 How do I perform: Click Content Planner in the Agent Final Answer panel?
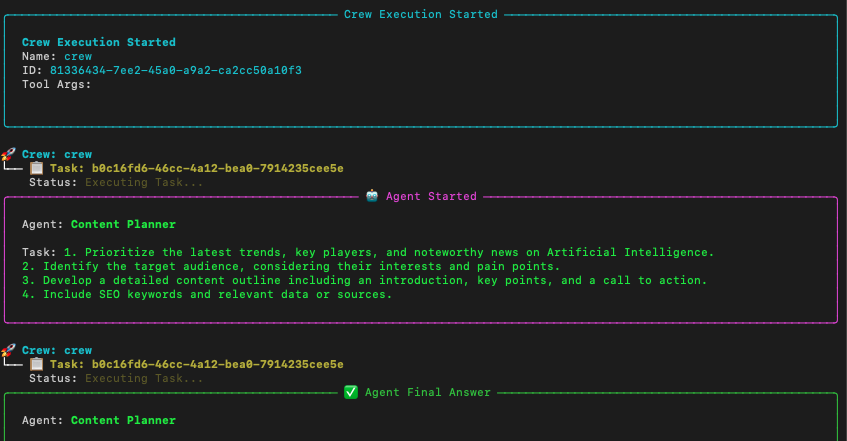(x=123, y=420)
